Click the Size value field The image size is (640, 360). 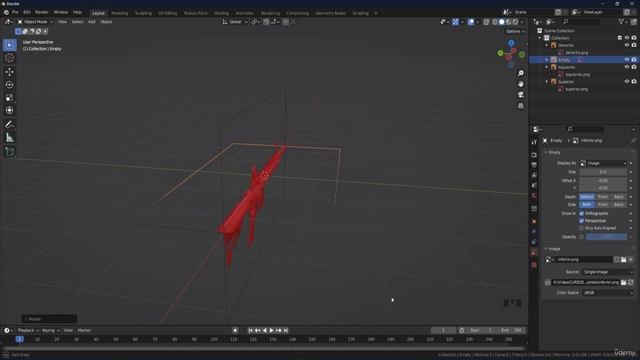point(603,172)
